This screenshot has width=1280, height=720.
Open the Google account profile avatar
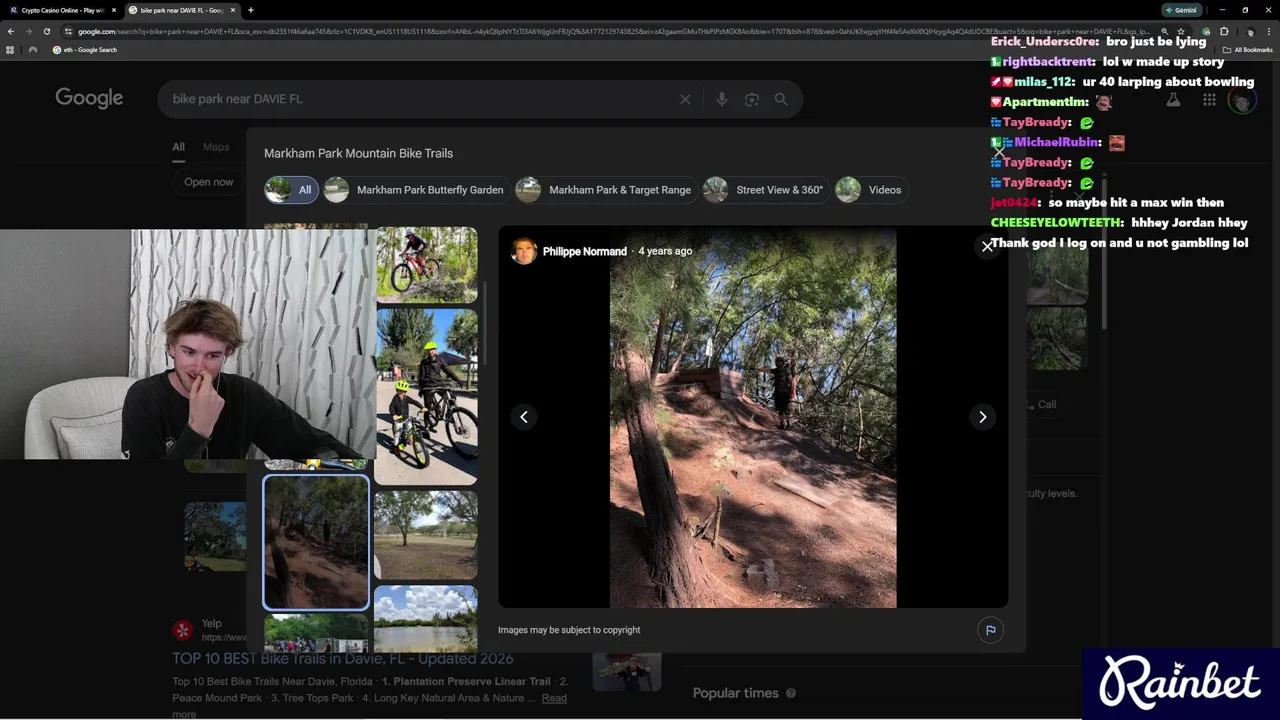point(1242,100)
